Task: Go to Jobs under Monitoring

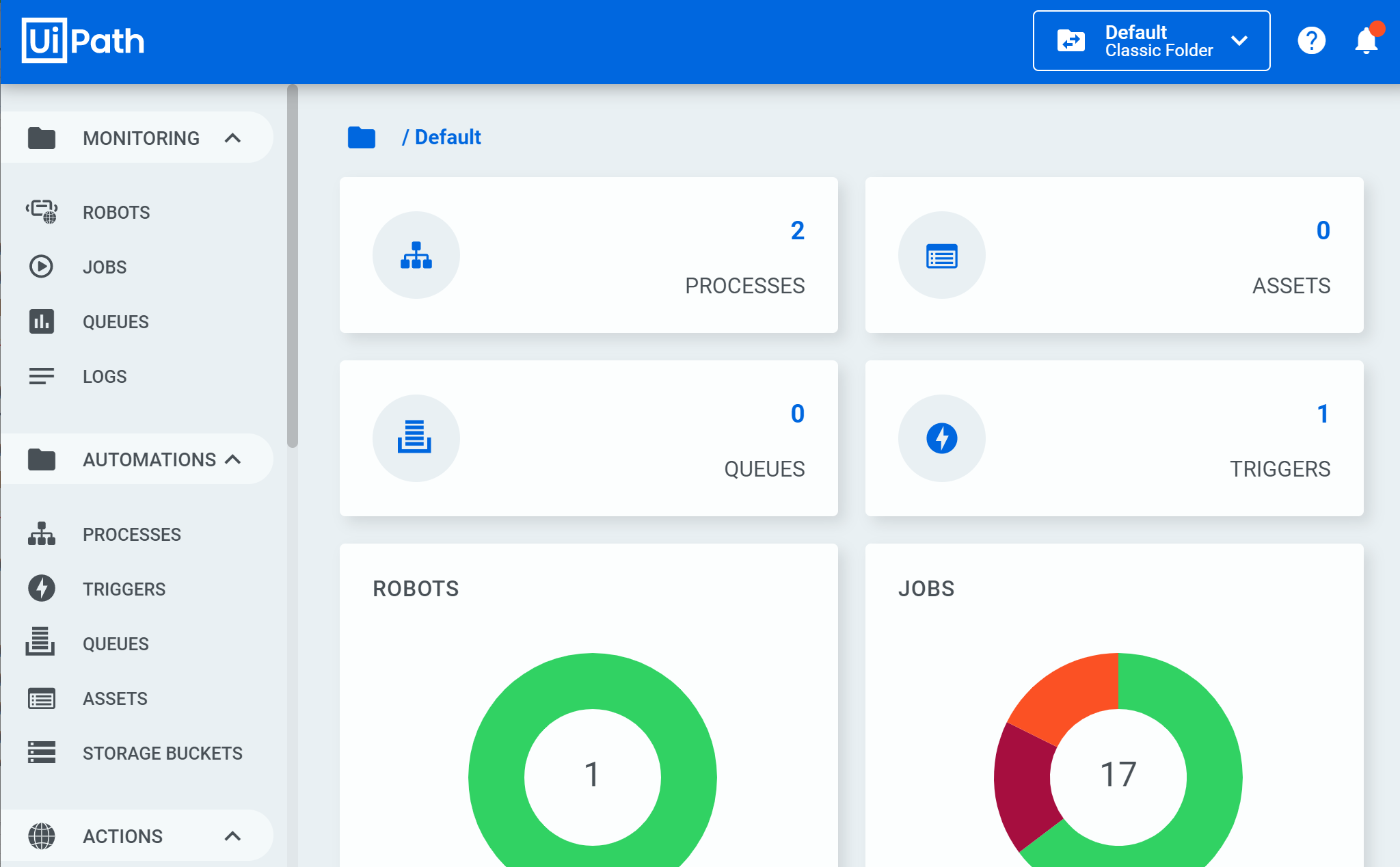Action: coord(105,267)
